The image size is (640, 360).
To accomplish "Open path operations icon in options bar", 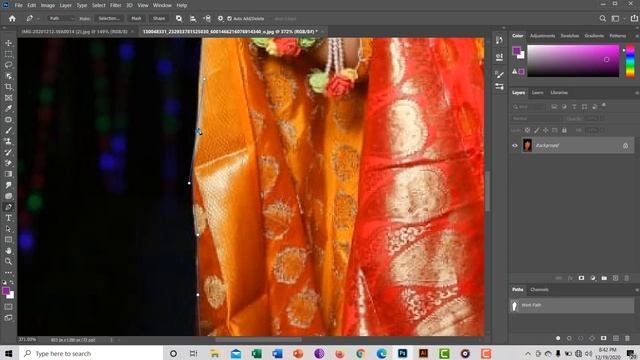I will coord(179,18).
